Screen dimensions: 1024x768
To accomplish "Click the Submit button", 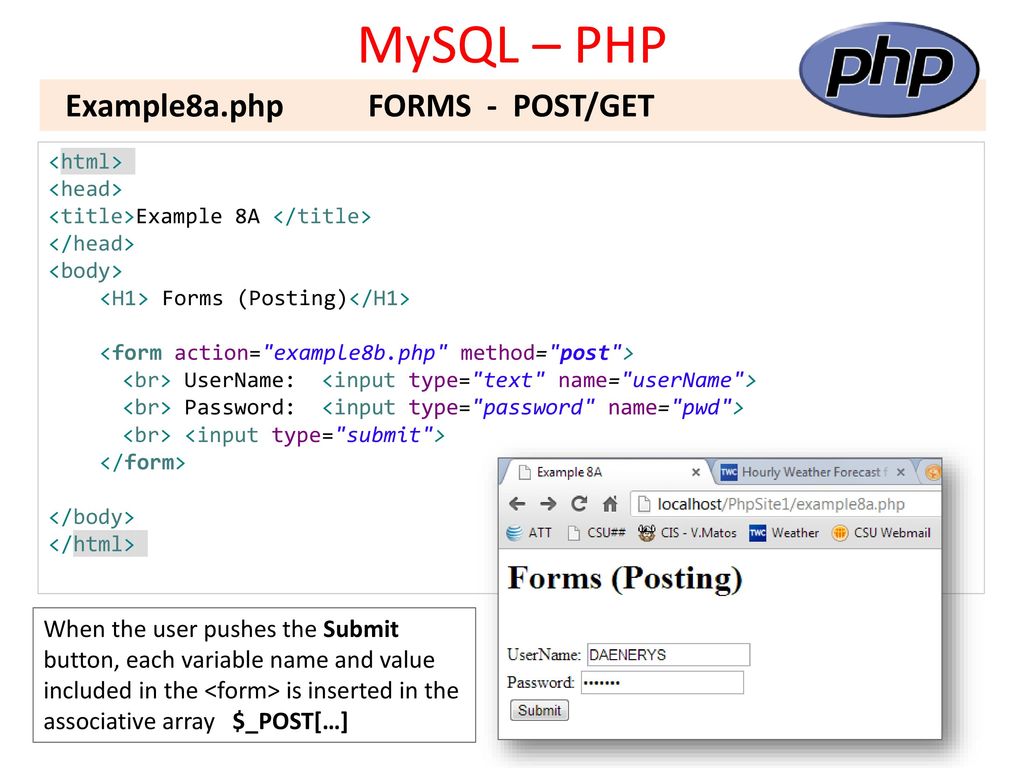I will pos(539,711).
